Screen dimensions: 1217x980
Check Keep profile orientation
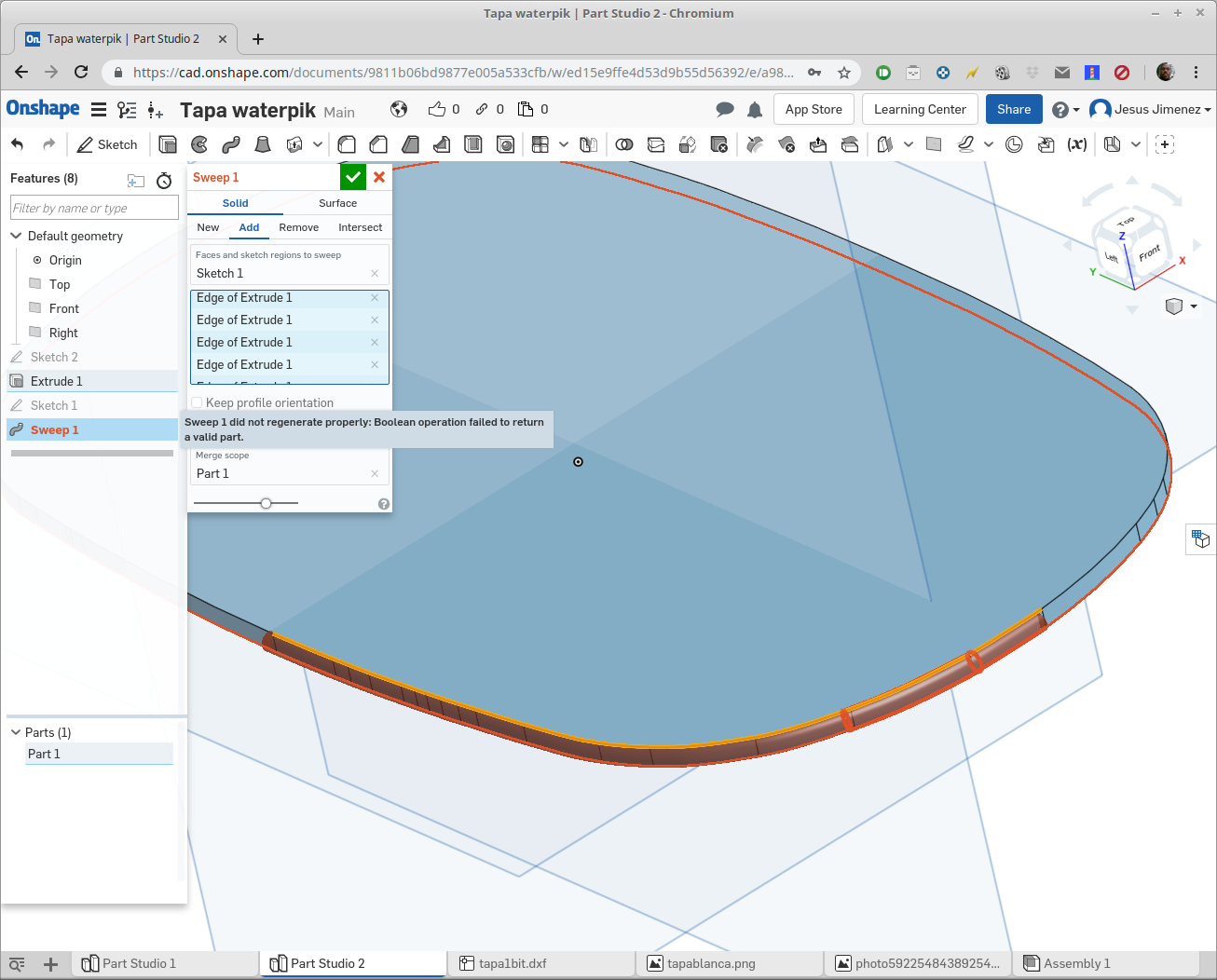tap(197, 403)
